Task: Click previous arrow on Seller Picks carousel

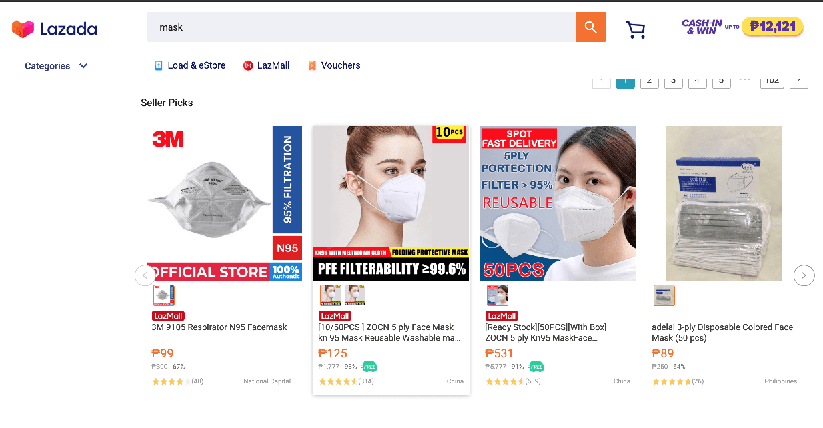Action: pyautogui.click(x=145, y=275)
